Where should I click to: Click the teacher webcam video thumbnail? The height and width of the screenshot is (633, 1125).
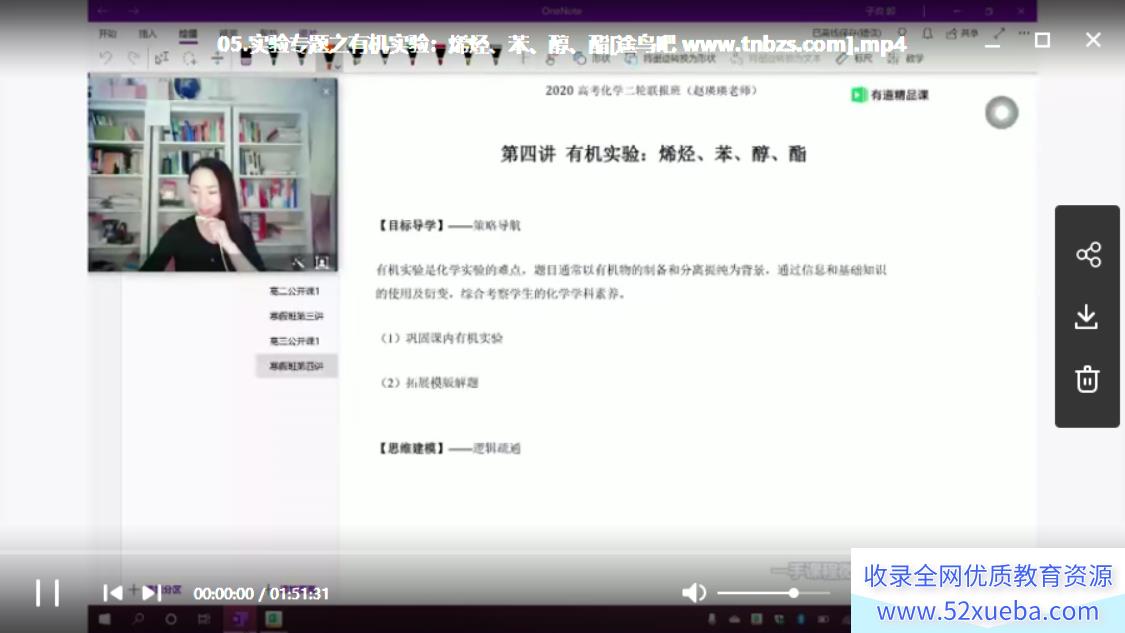[212, 172]
